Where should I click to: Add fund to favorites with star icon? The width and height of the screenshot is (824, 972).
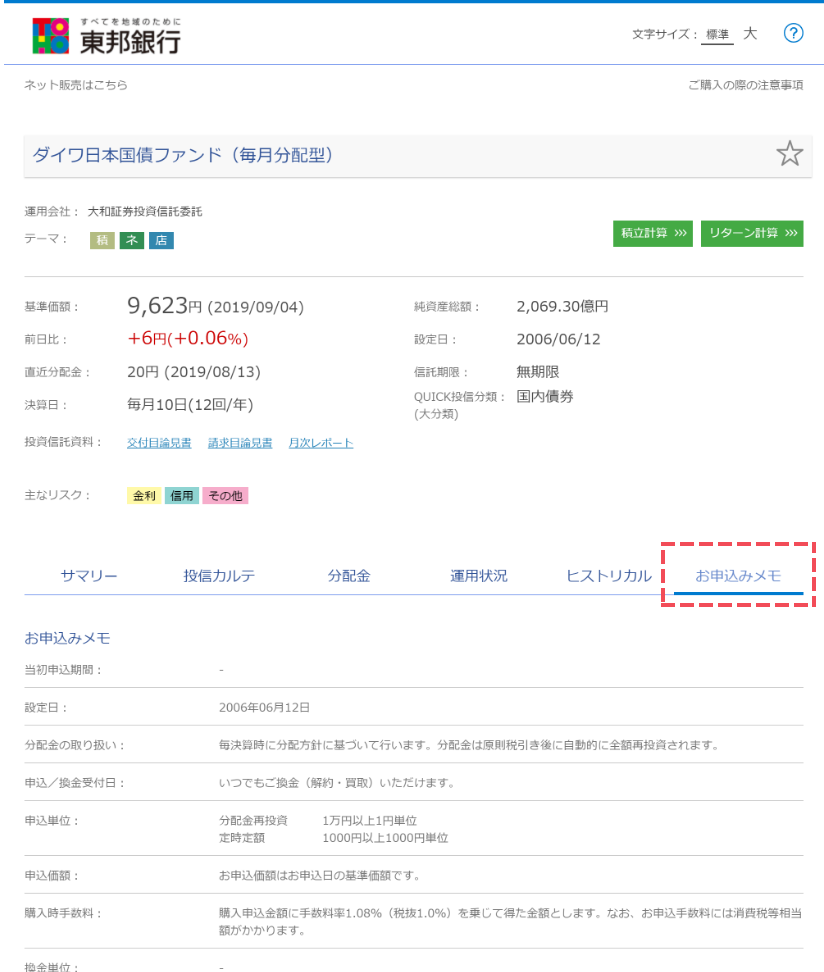(x=789, y=154)
